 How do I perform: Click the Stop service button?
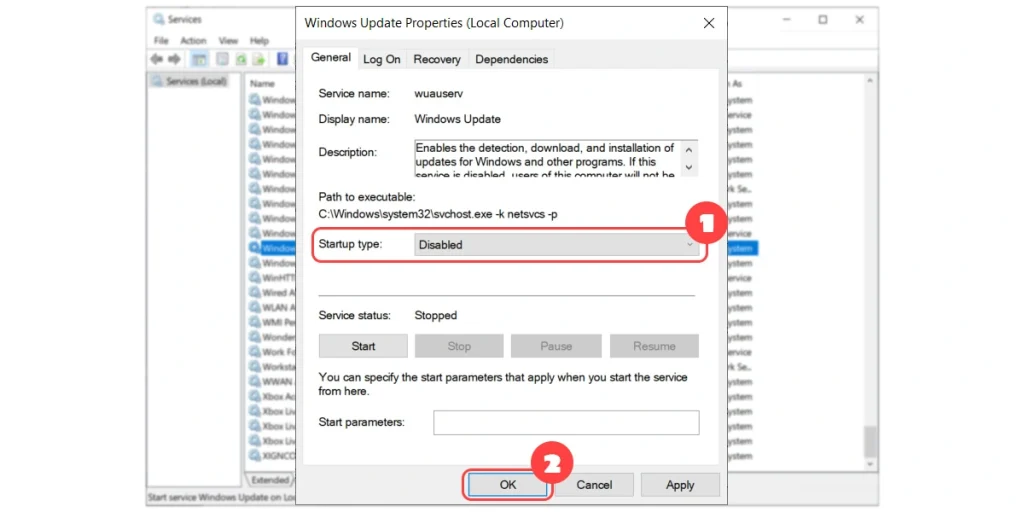(x=459, y=346)
